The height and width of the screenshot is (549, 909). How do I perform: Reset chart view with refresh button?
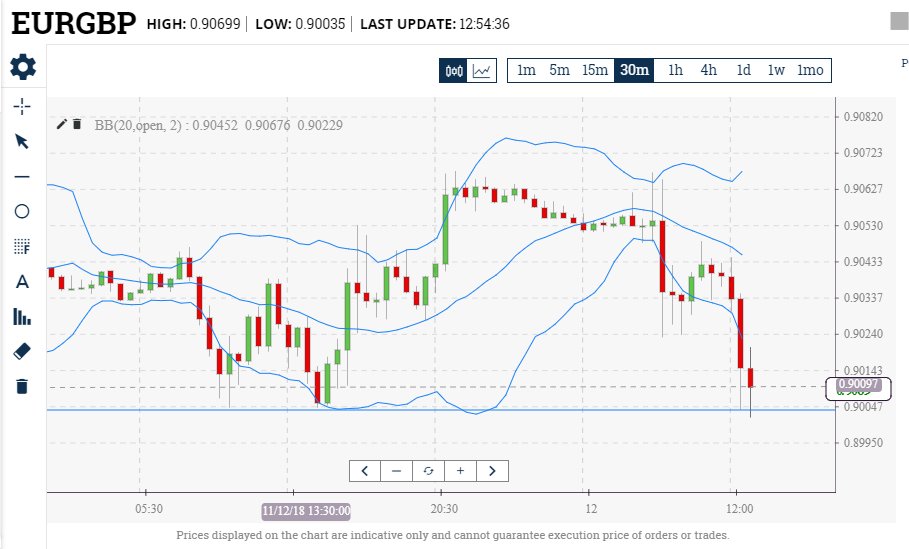(x=428, y=471)
